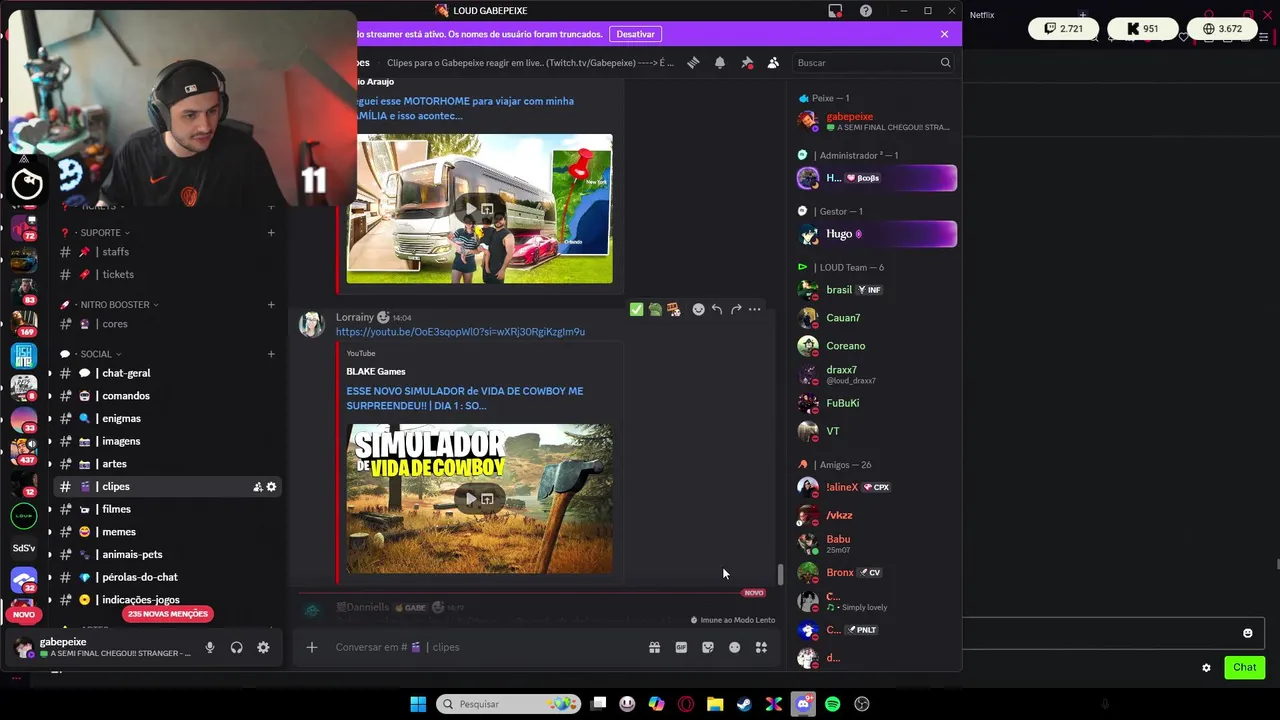
Task: Open the cowboy simulator video title link
Action: 465,398
